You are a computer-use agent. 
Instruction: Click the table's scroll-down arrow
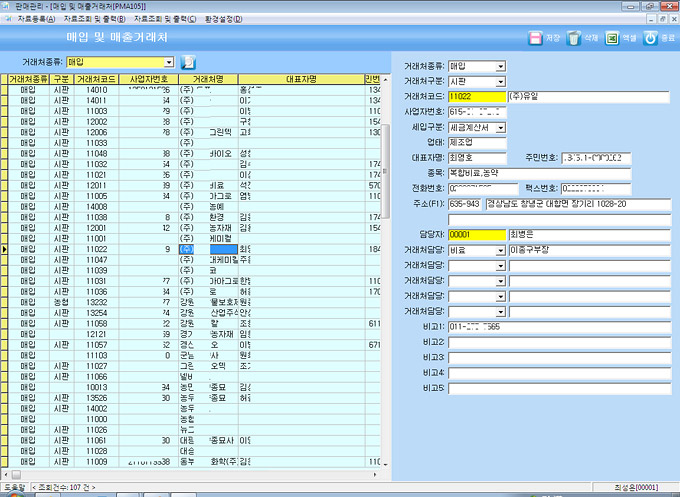click(x=385, y=464)
